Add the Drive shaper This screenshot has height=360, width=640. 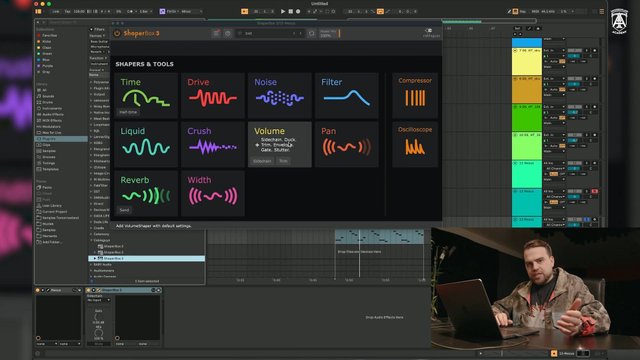[213, 96]
